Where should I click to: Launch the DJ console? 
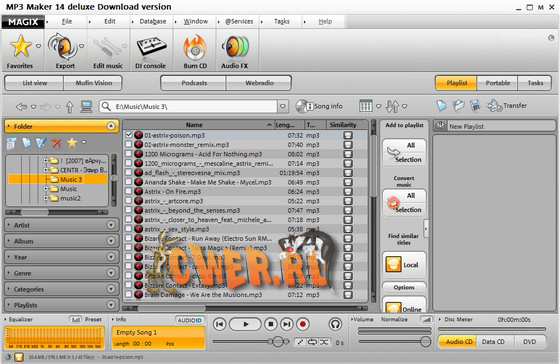tap(151, 50)
